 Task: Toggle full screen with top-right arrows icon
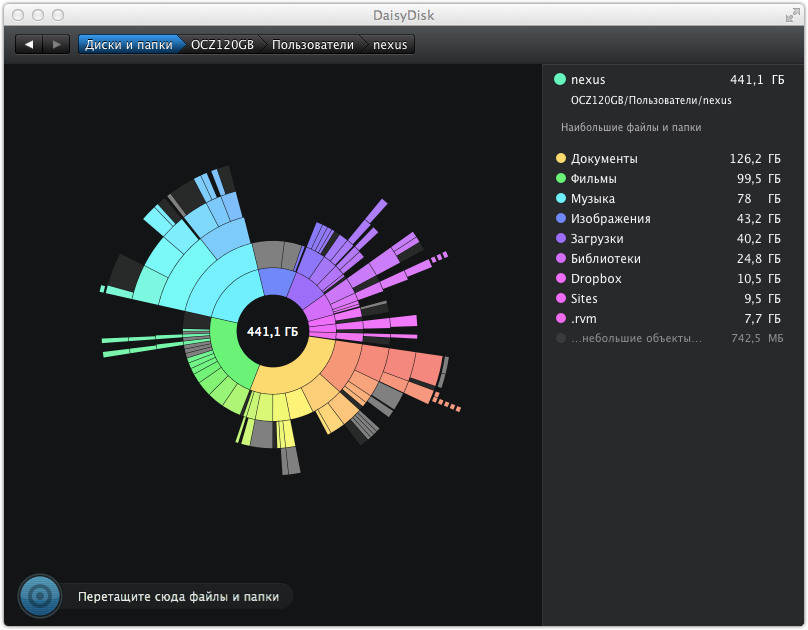click(x=792, y=15)
